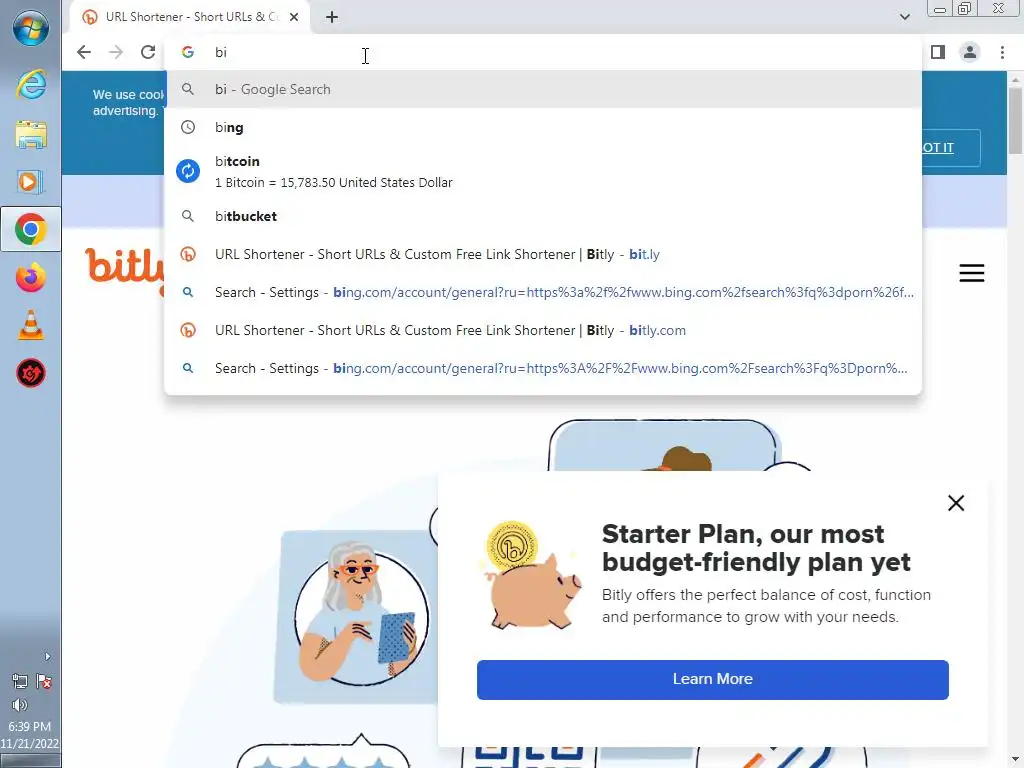Launch Internet Explorer from taskbar
This screenshot has width=1024, height=768.
tap(31, 84)
